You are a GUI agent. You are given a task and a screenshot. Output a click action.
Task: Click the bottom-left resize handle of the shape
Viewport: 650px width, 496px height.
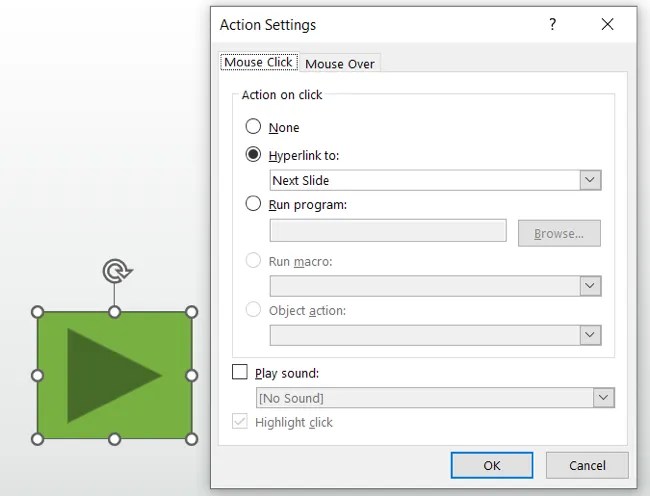click(37, 439)
